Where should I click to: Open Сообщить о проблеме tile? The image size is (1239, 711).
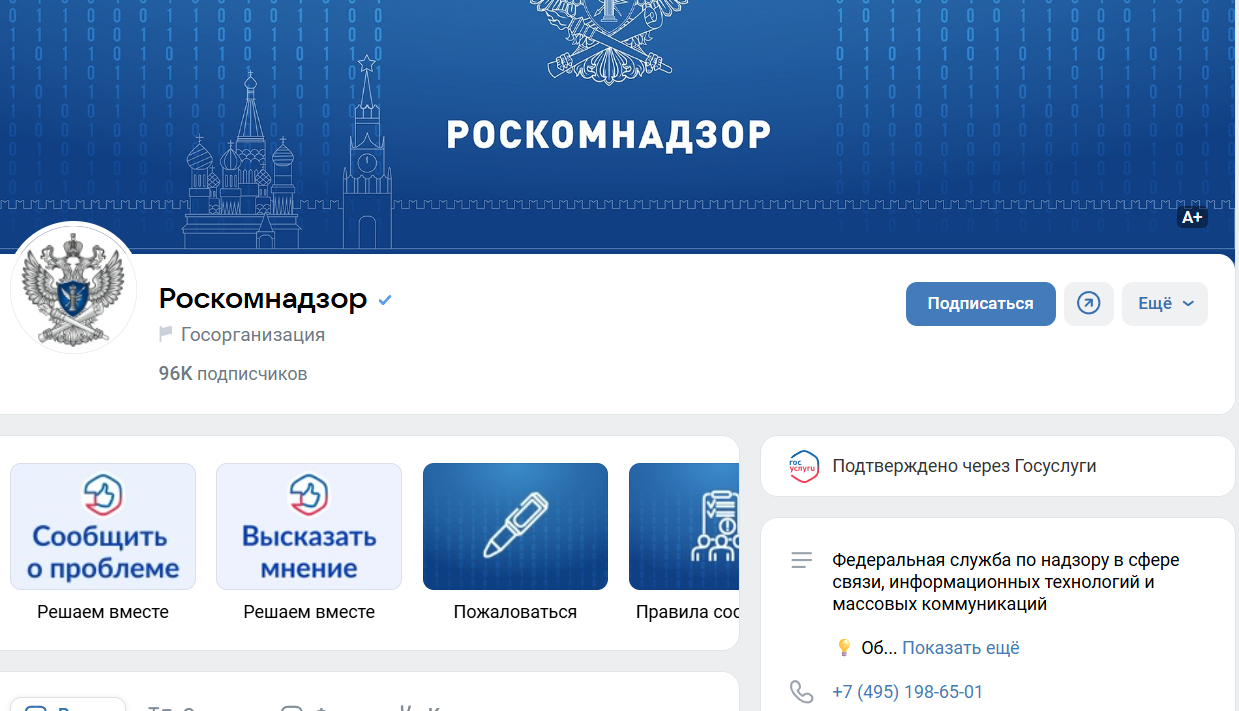click(x=103, y=526)
